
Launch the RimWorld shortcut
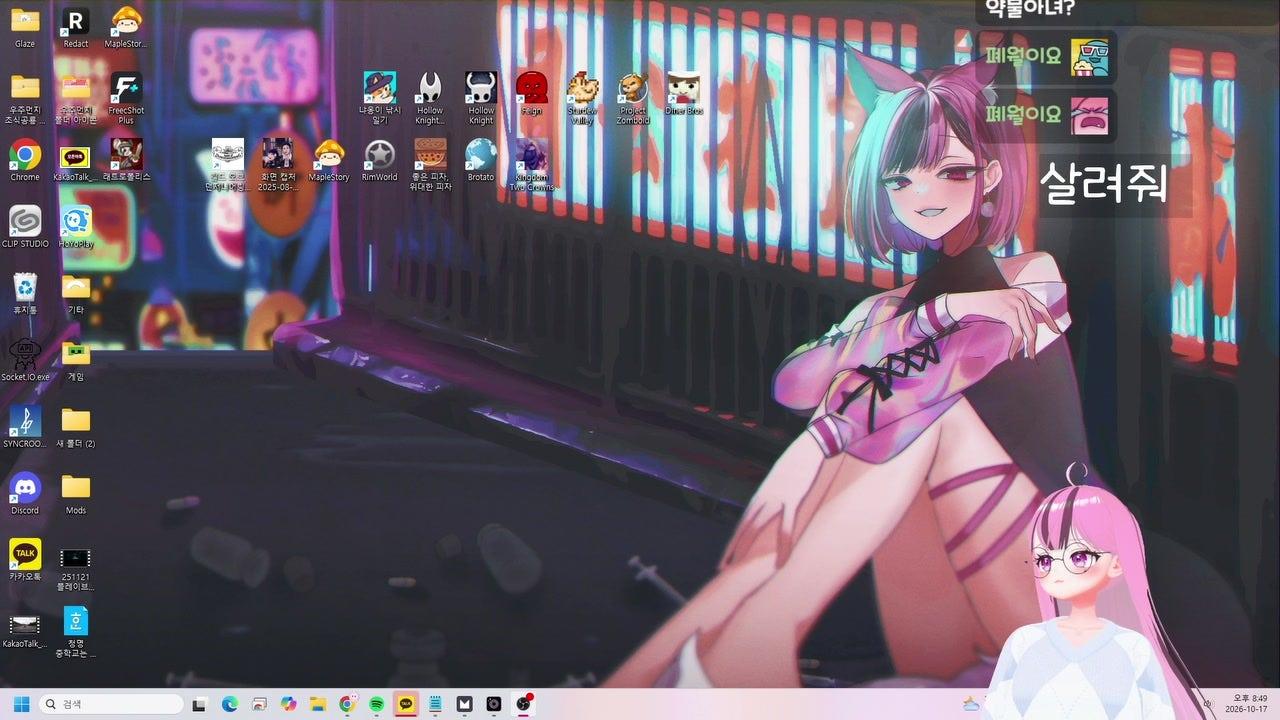380,160
